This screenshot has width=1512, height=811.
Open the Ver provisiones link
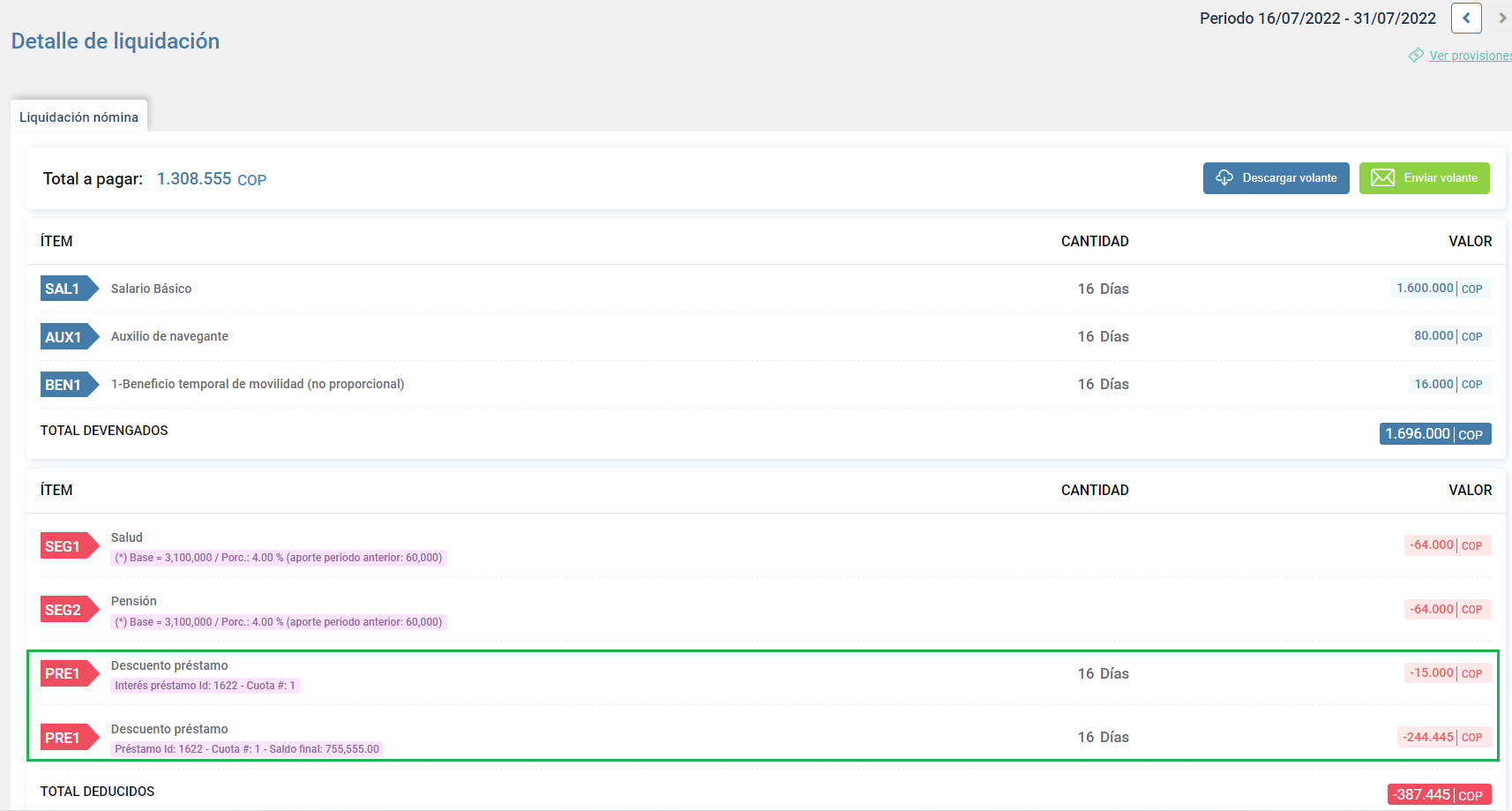point(1470,56)
